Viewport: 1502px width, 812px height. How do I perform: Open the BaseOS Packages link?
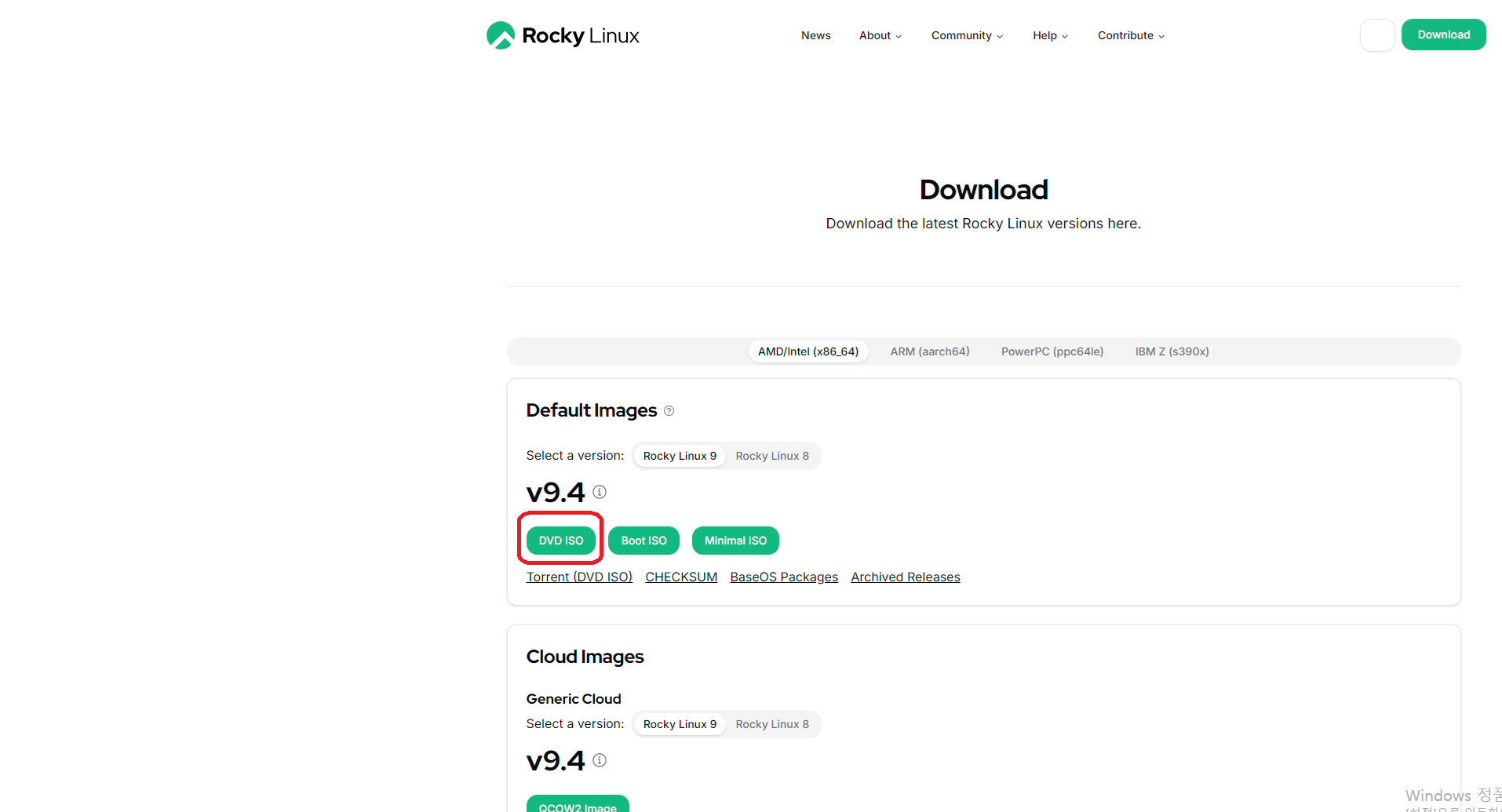(784, 577)
